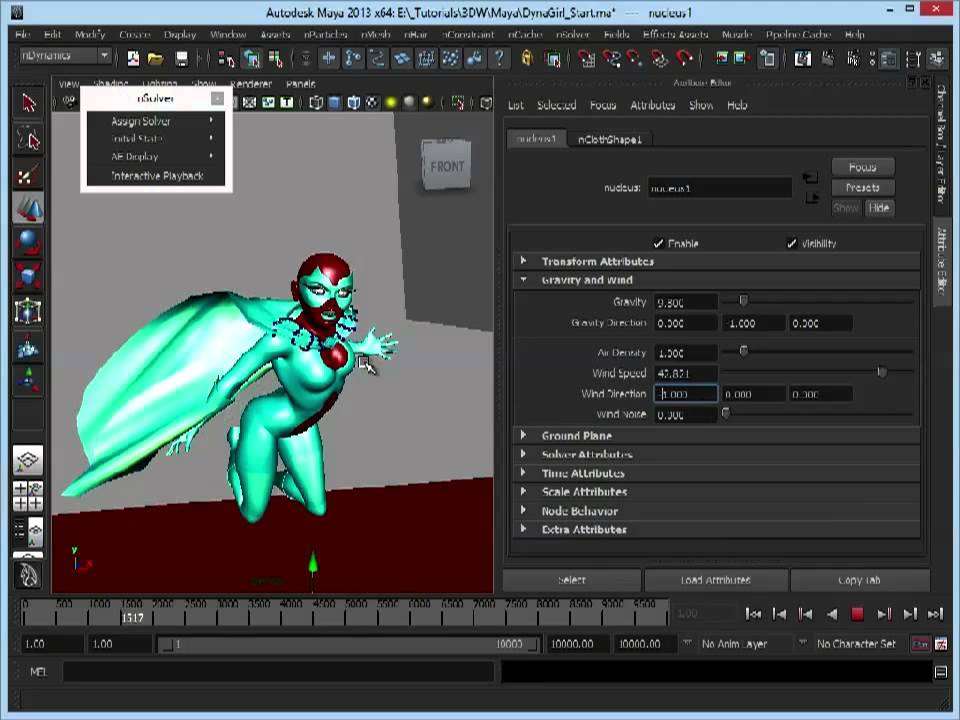This screenshot has height=720, width=960.
Task: Pick the Scale tool cube icon
Action: 28,277
